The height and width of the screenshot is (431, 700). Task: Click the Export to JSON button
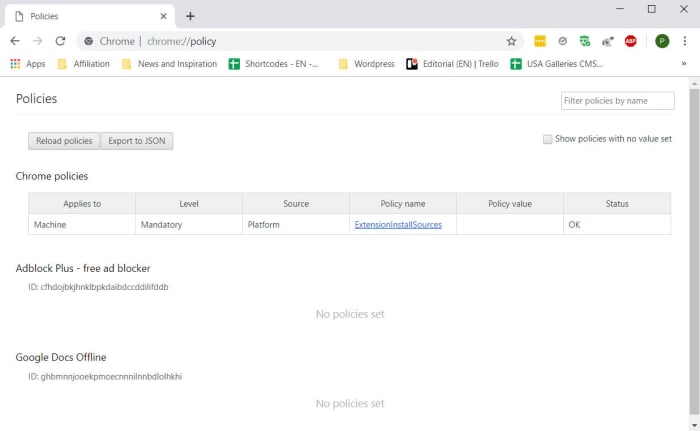[x=137, y=141]
